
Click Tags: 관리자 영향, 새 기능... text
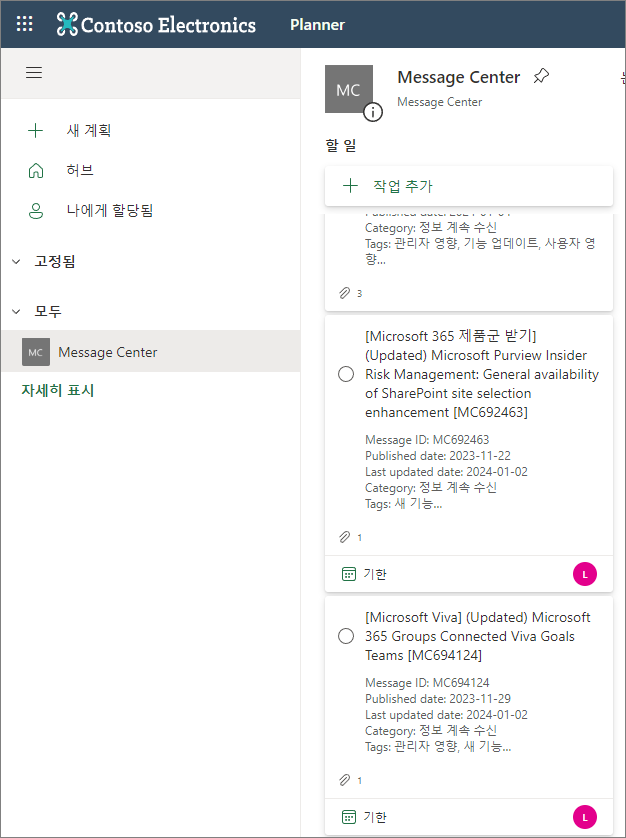pyautogui.click(x=438, y=747)
